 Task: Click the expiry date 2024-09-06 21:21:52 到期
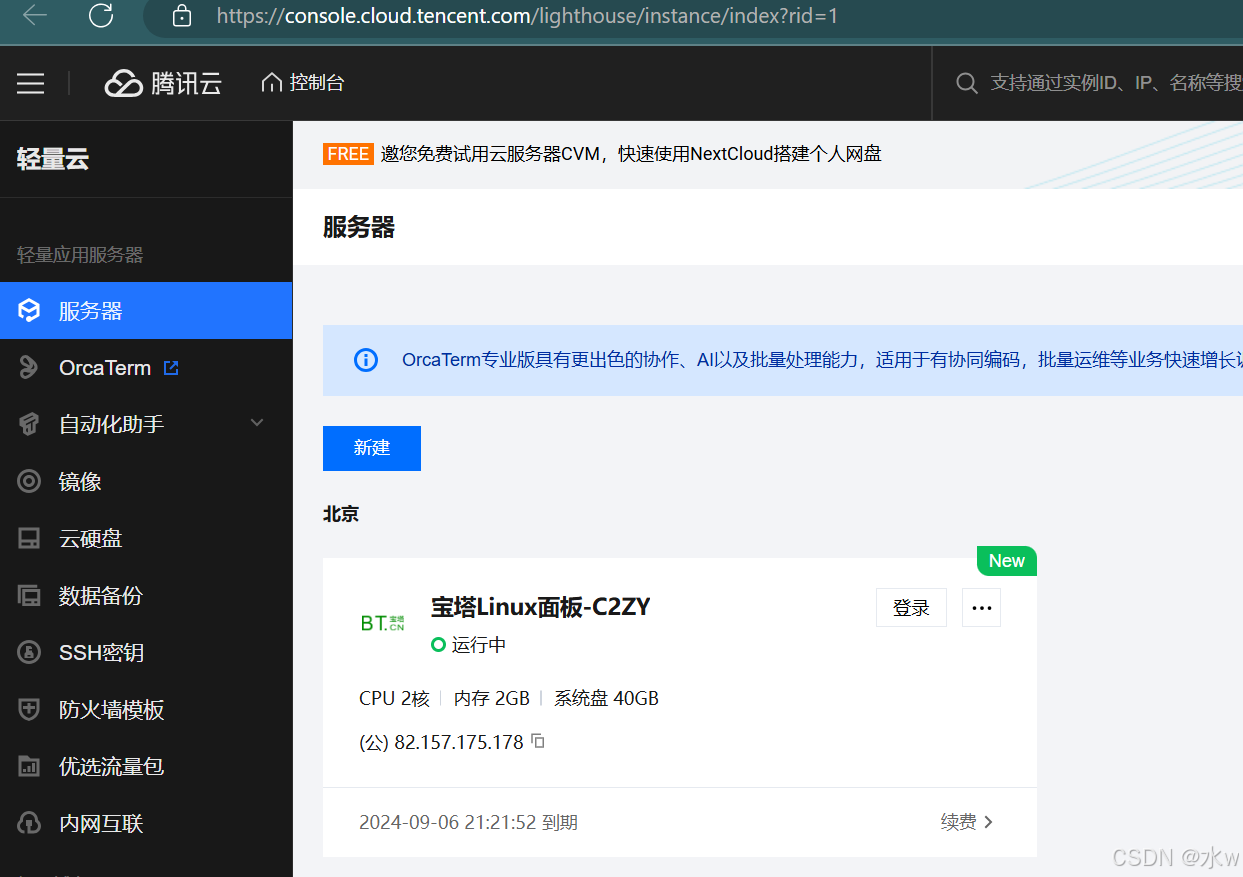point(468,822)
